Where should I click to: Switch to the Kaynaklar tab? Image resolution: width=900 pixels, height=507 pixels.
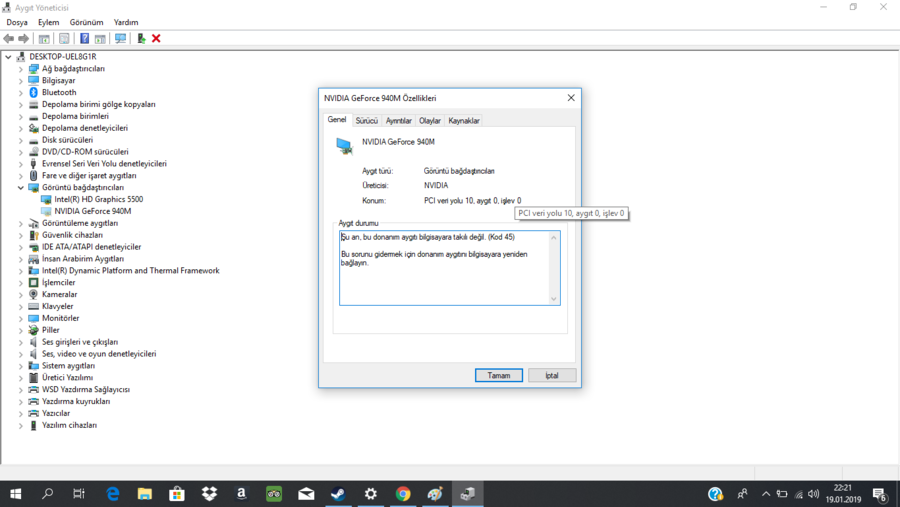click(x=464, y=121)
